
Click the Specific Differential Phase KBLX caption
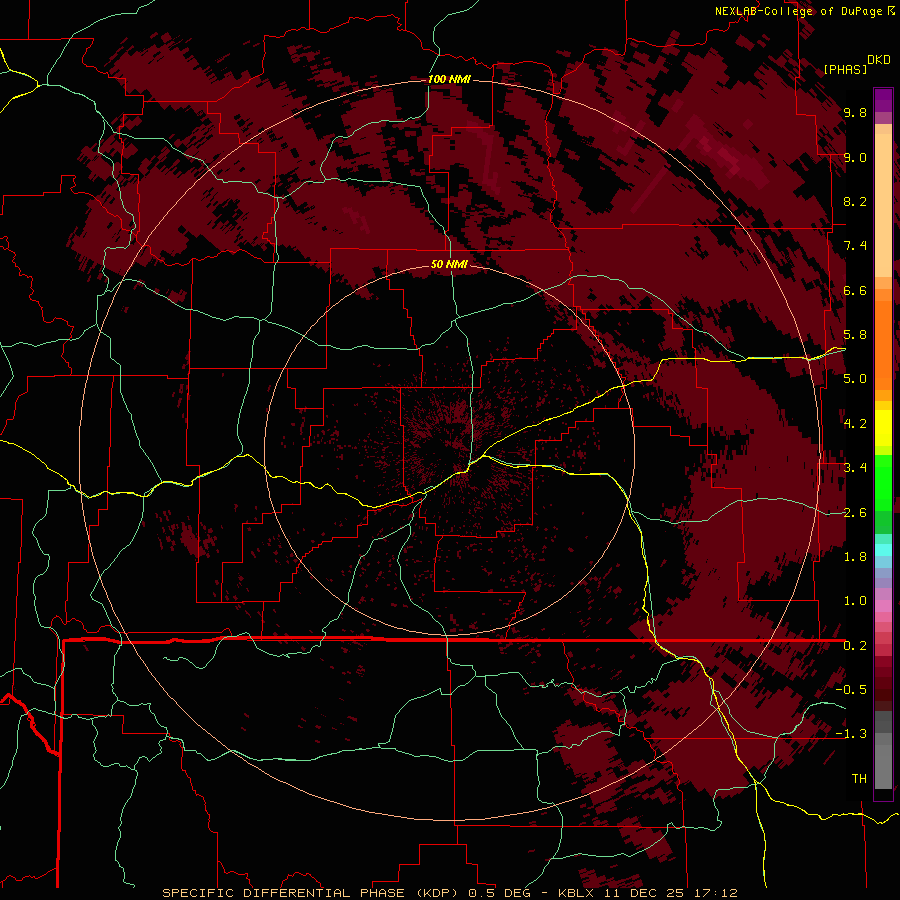pyautogui.click(x=450, y=893)
